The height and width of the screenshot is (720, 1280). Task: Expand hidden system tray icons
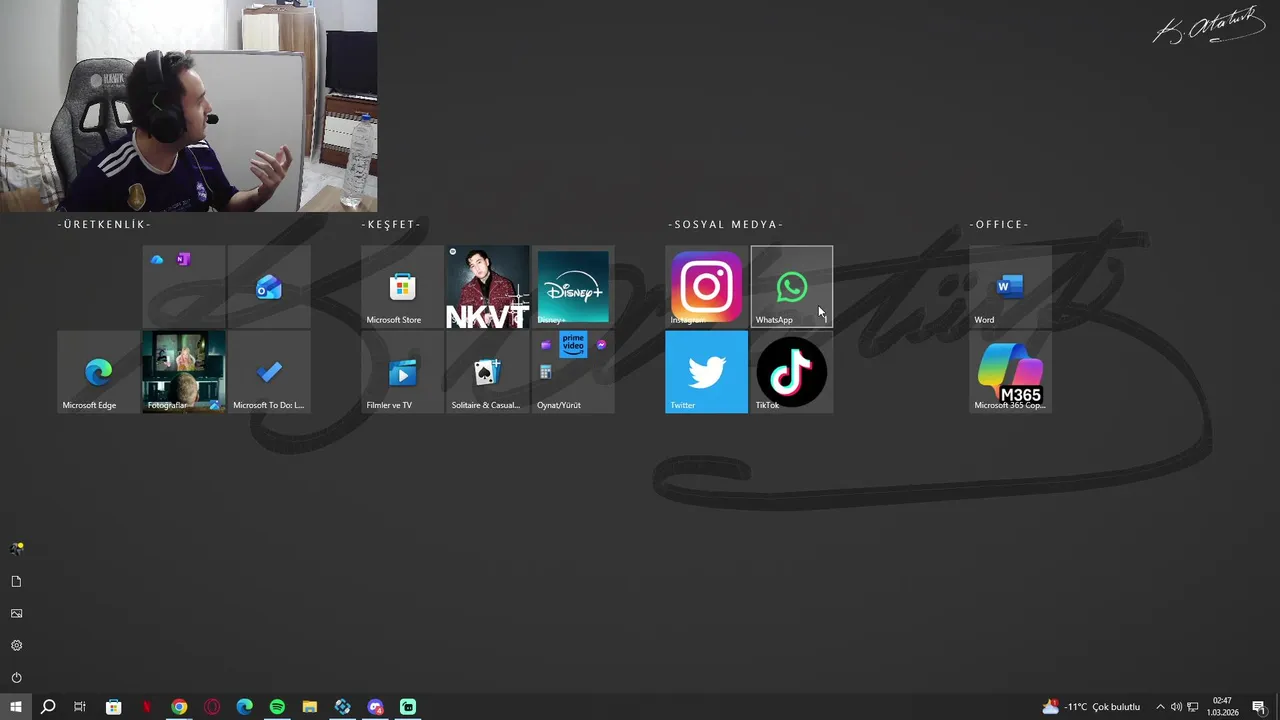click(x=1160, y=707)
